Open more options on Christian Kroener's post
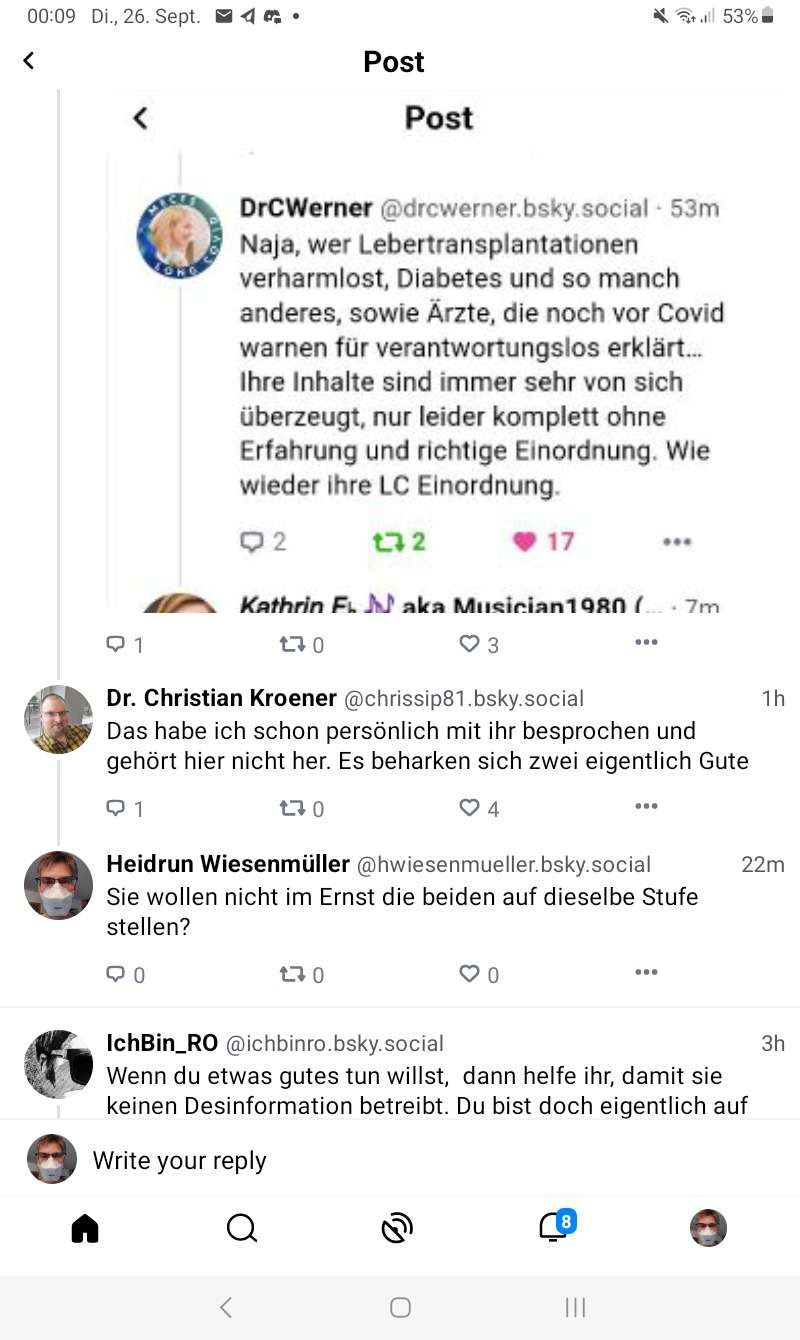 646,807
